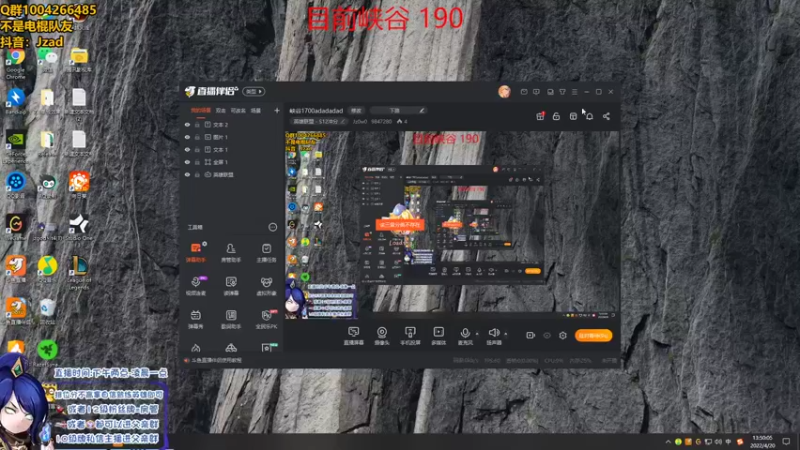800x450 pixels.
Task: Open stream settings gear icon
Action: tap(563, 335)
